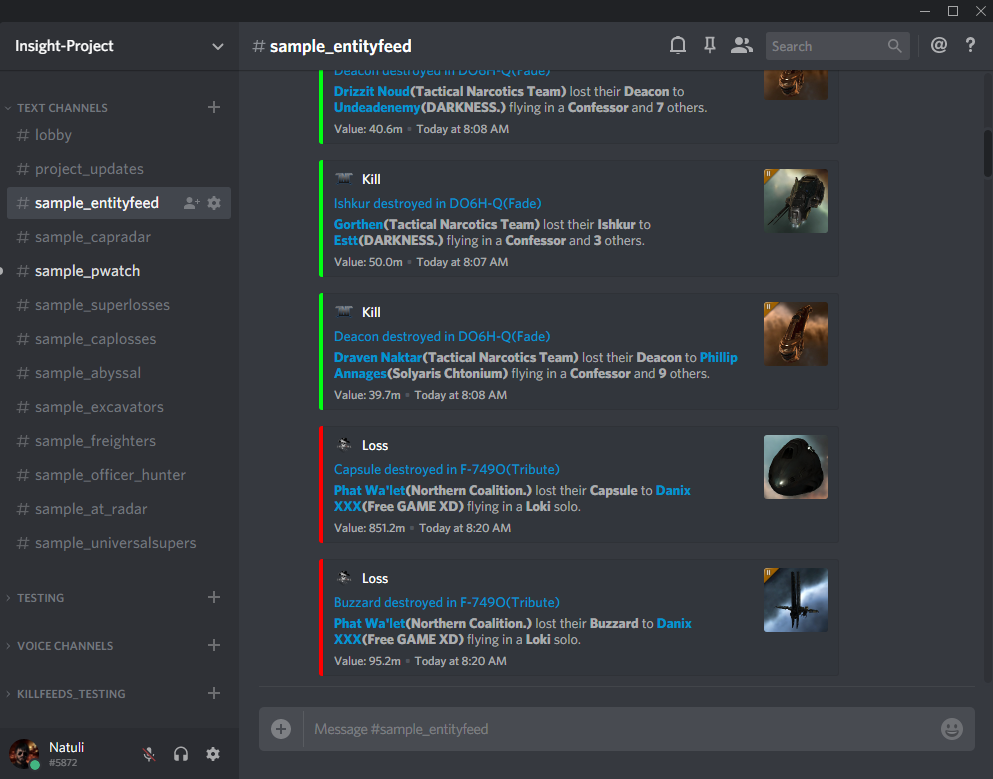Image resolution: width=993 pixels, height=779 pixels.
Task: Open Gorthen pilot link
Action: 358,224
